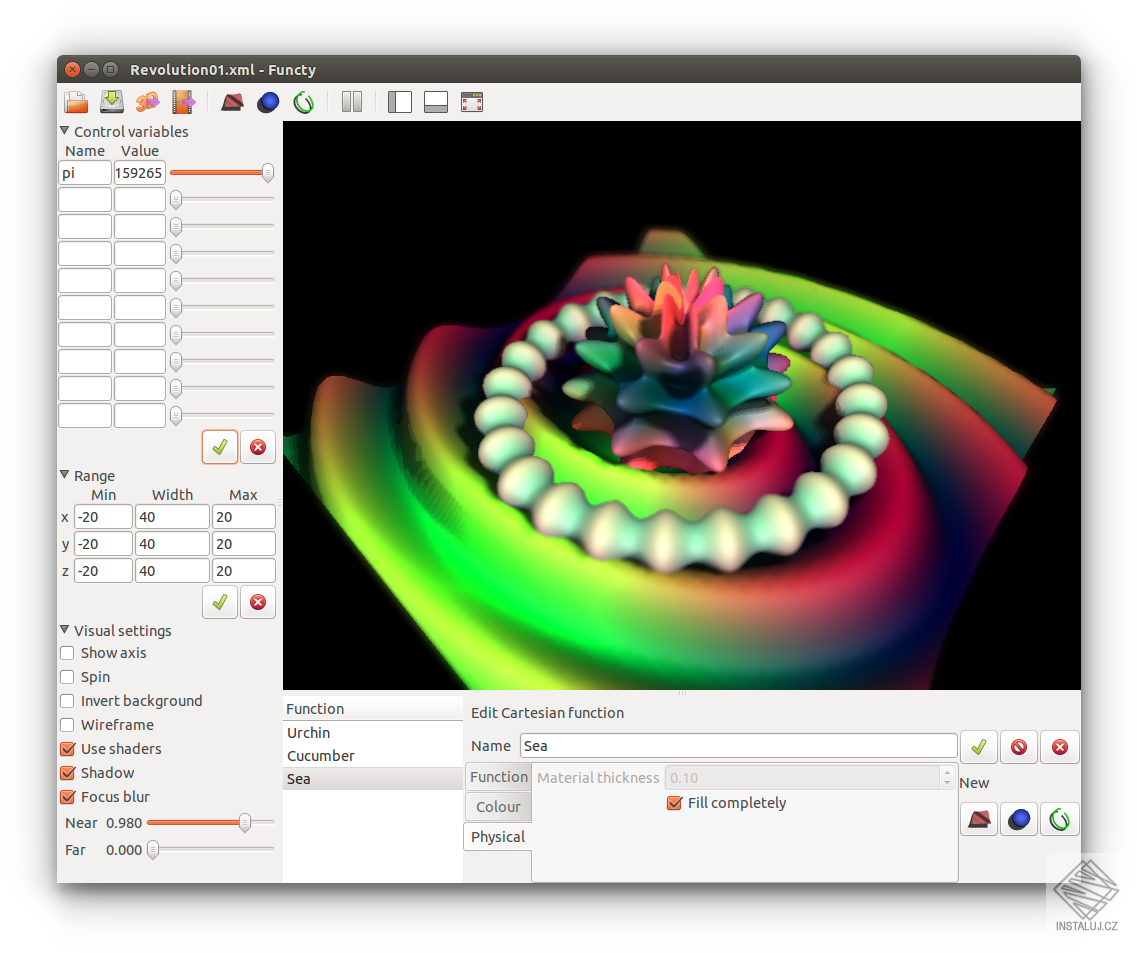Image resolution: width=1137 pixels, height=953 pixels.
Task: Click the export 3D model toolbar icon
Action: click(x=148, y=102)
